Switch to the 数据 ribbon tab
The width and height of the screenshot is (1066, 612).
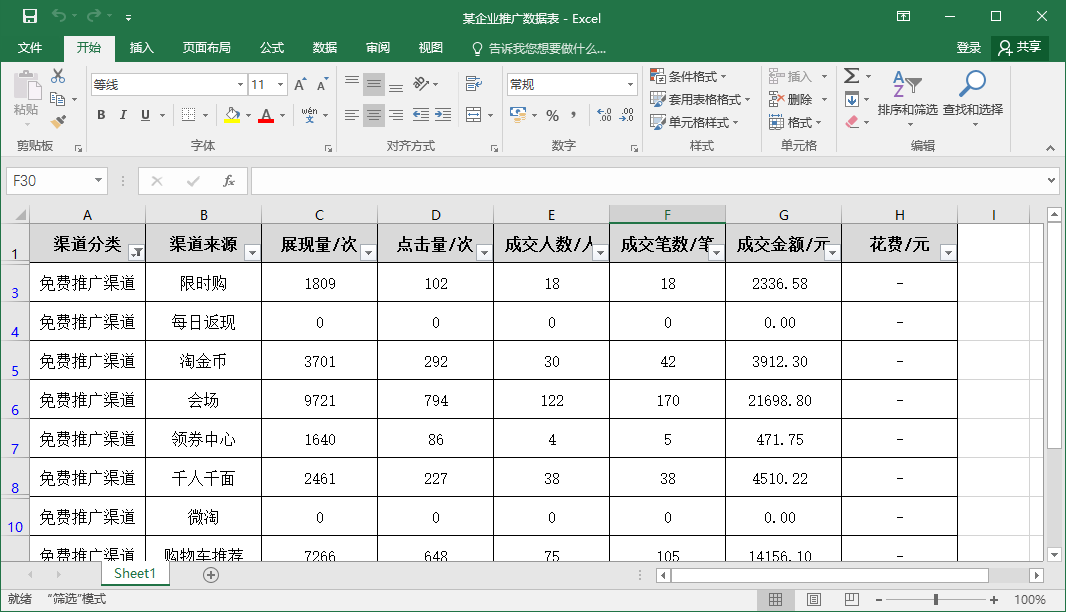tap(325, 46)
